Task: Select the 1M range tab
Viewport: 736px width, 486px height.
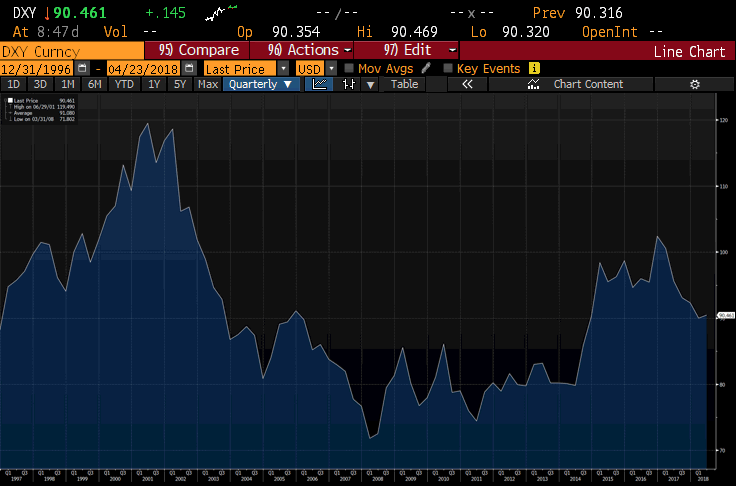Action: [68, 84]
